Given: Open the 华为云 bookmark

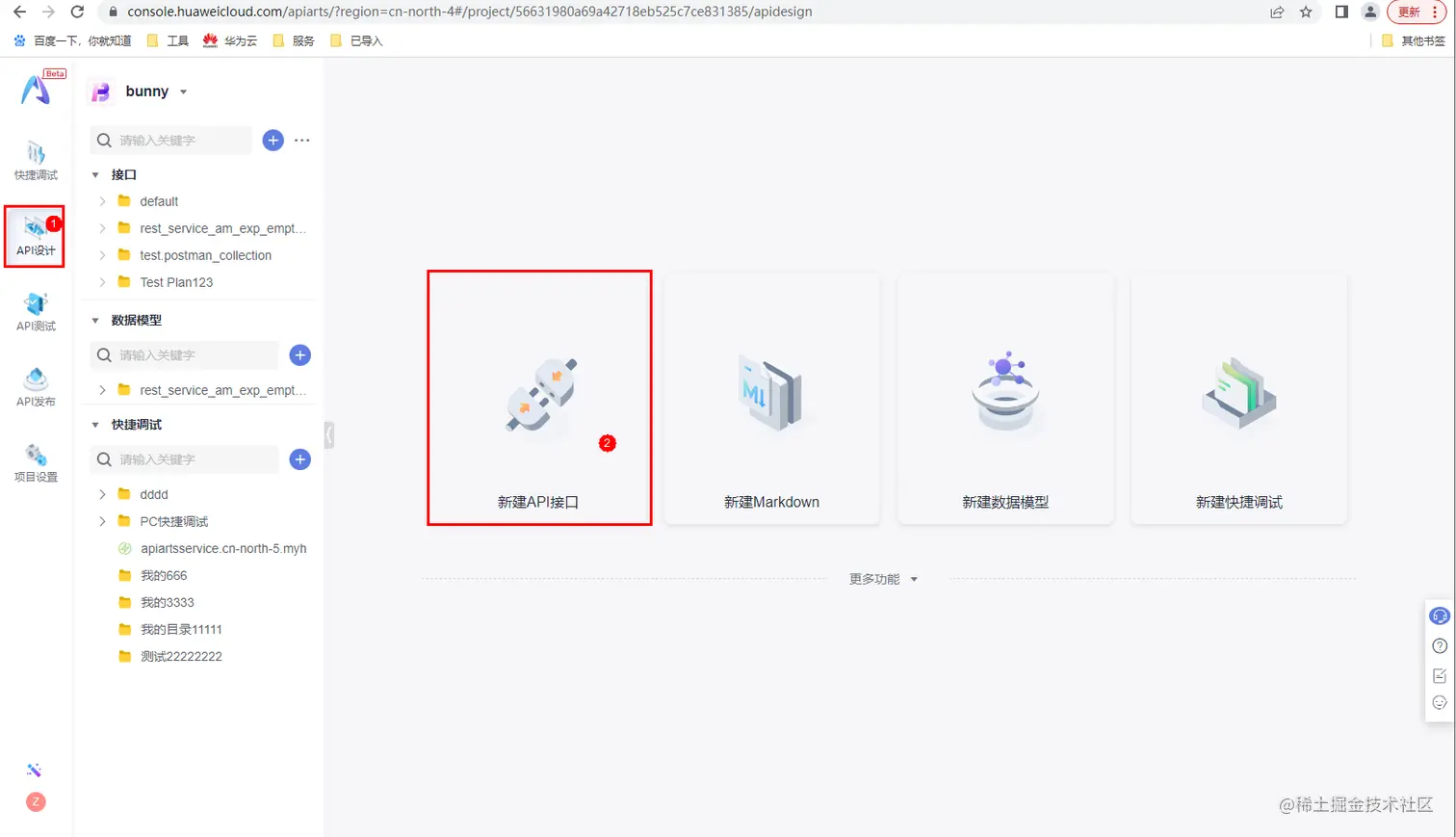Looking at the screenshot, I should coord(229,40).
